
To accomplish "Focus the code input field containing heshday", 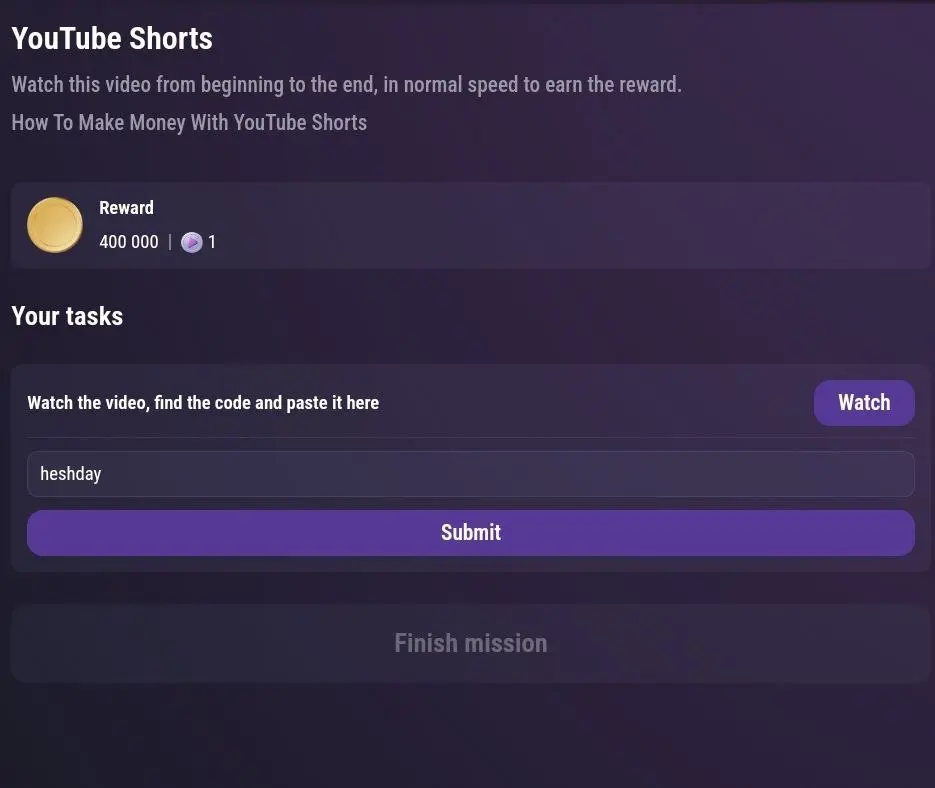I will [470, 474].
